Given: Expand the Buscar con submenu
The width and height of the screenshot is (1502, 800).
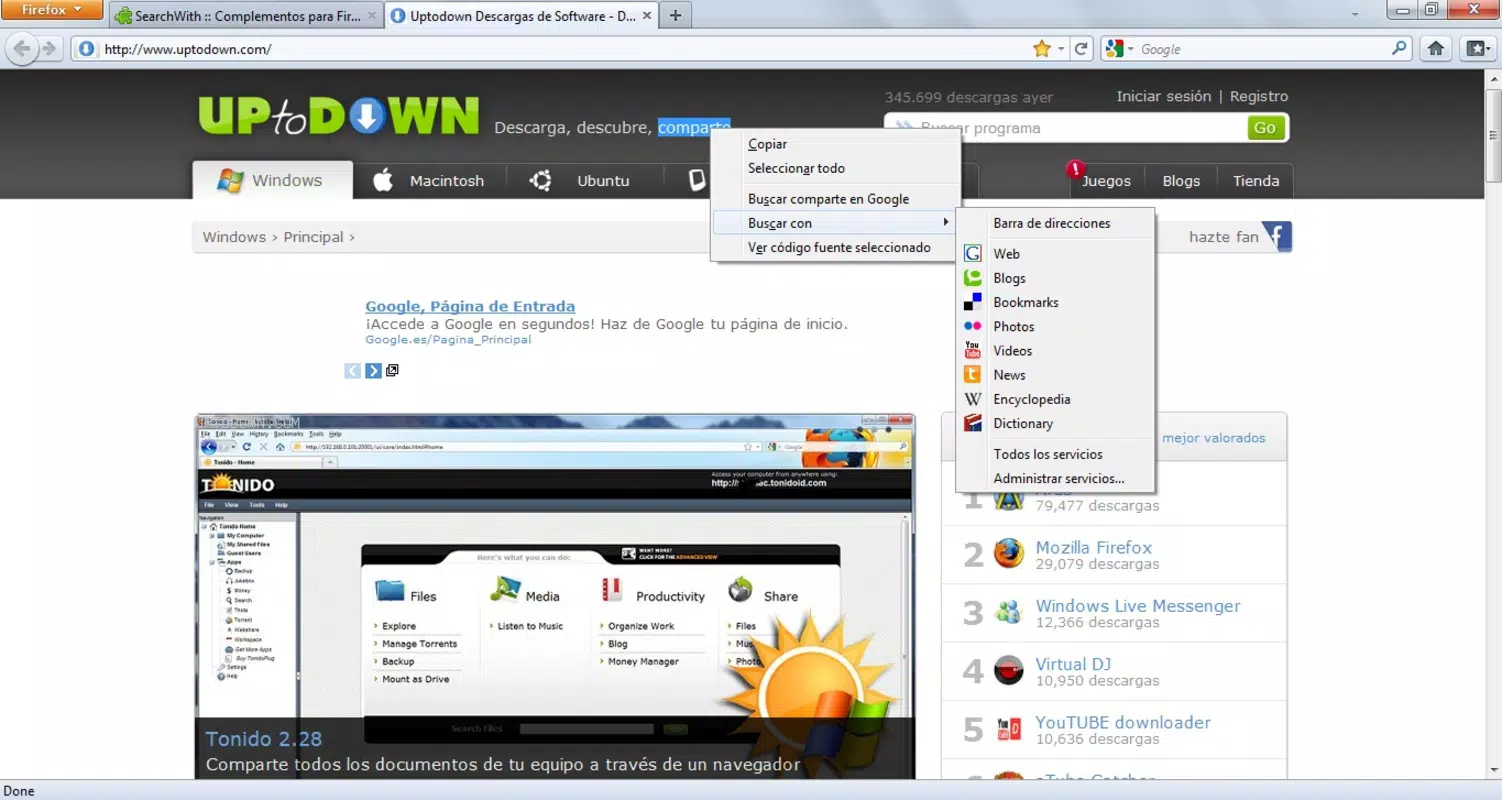Looking at the screenshot, I should pos(834,223).
